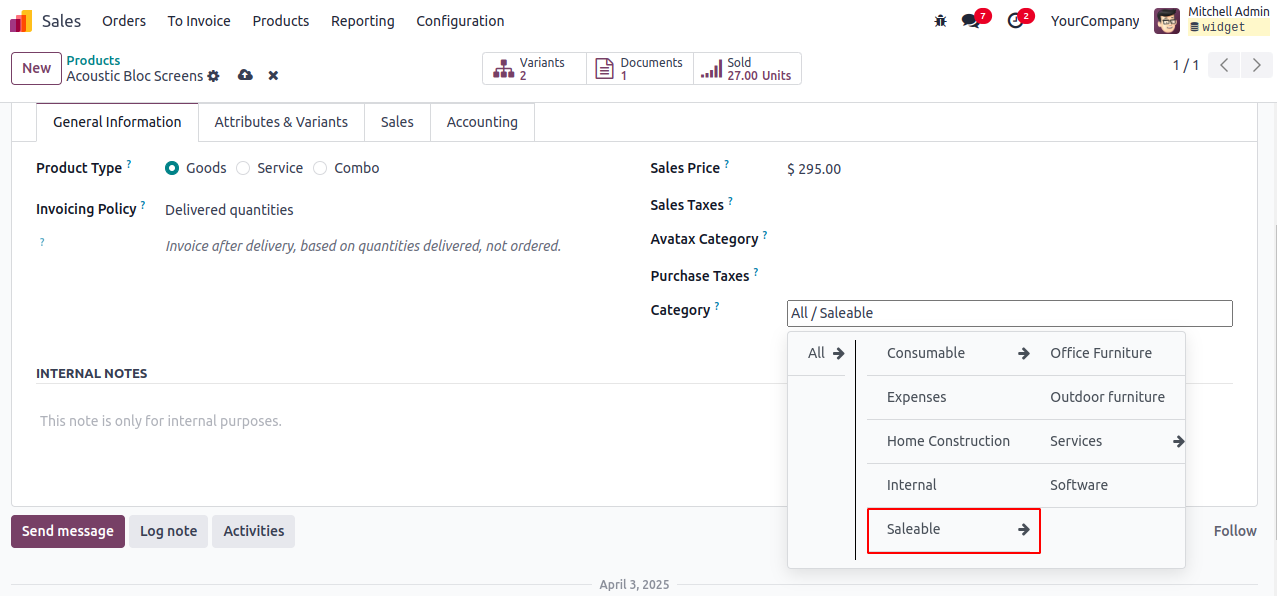This screenshot has width=1277, height=596.
Task: Open the conversations chat icon
Action: [970, 21]
